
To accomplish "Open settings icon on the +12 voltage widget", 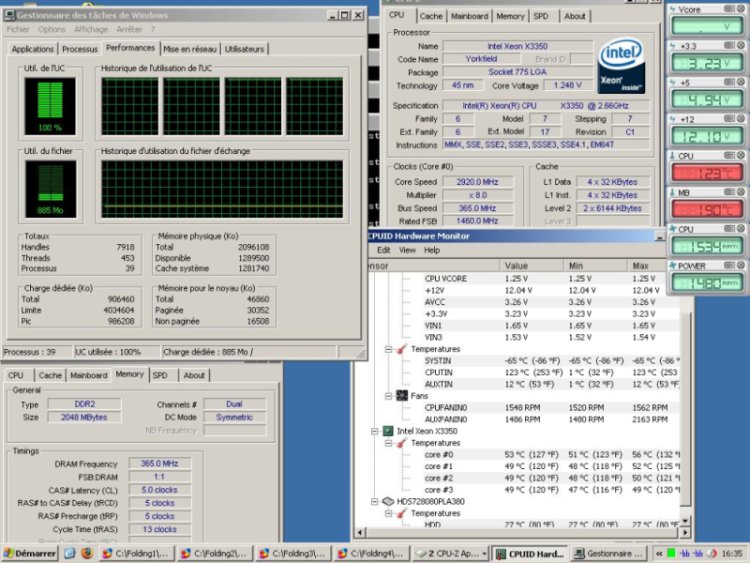I will [729, 119].
